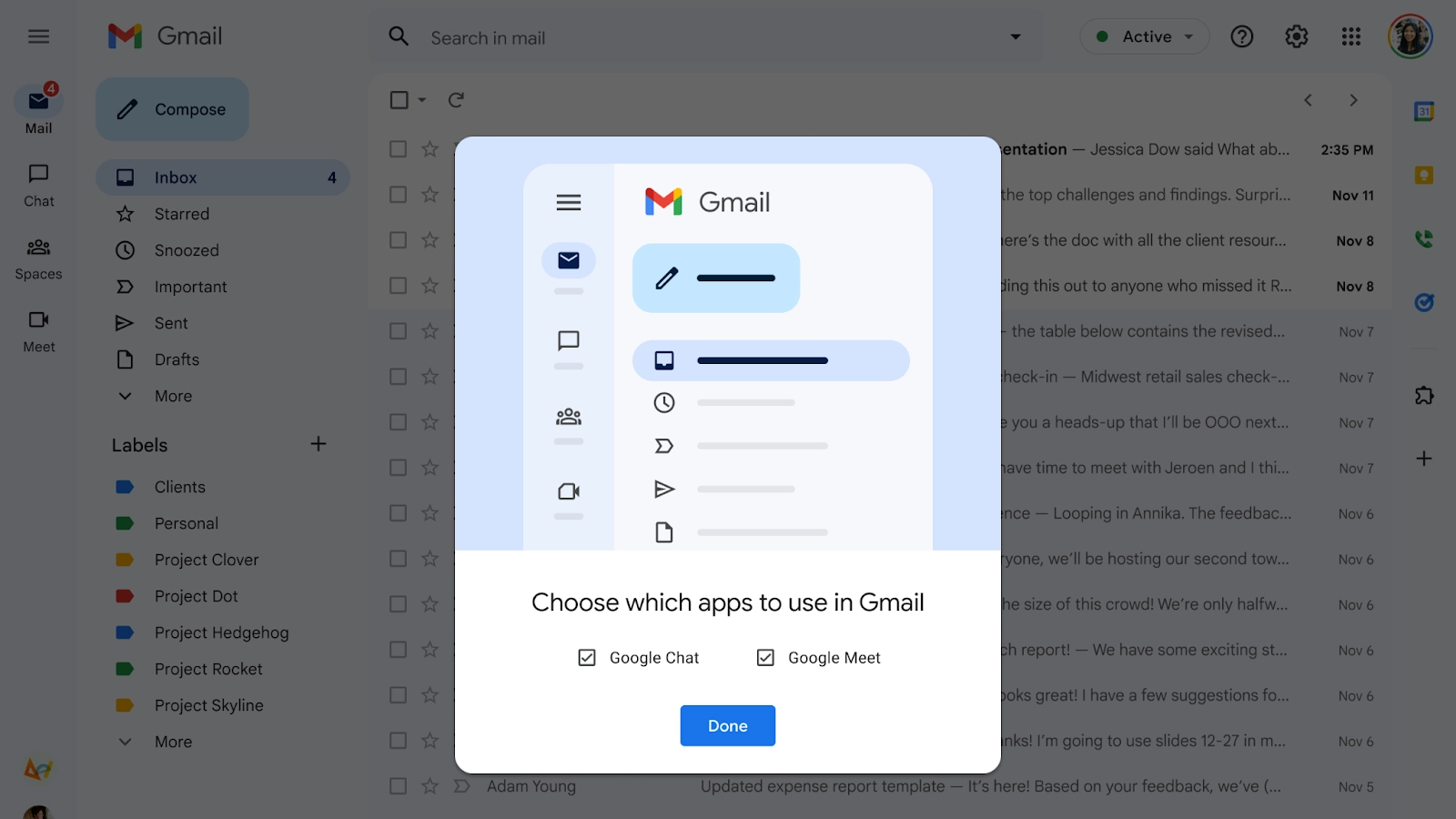
Task: Open the Project Hedgehog label
Action: click(x=223, y=632)
